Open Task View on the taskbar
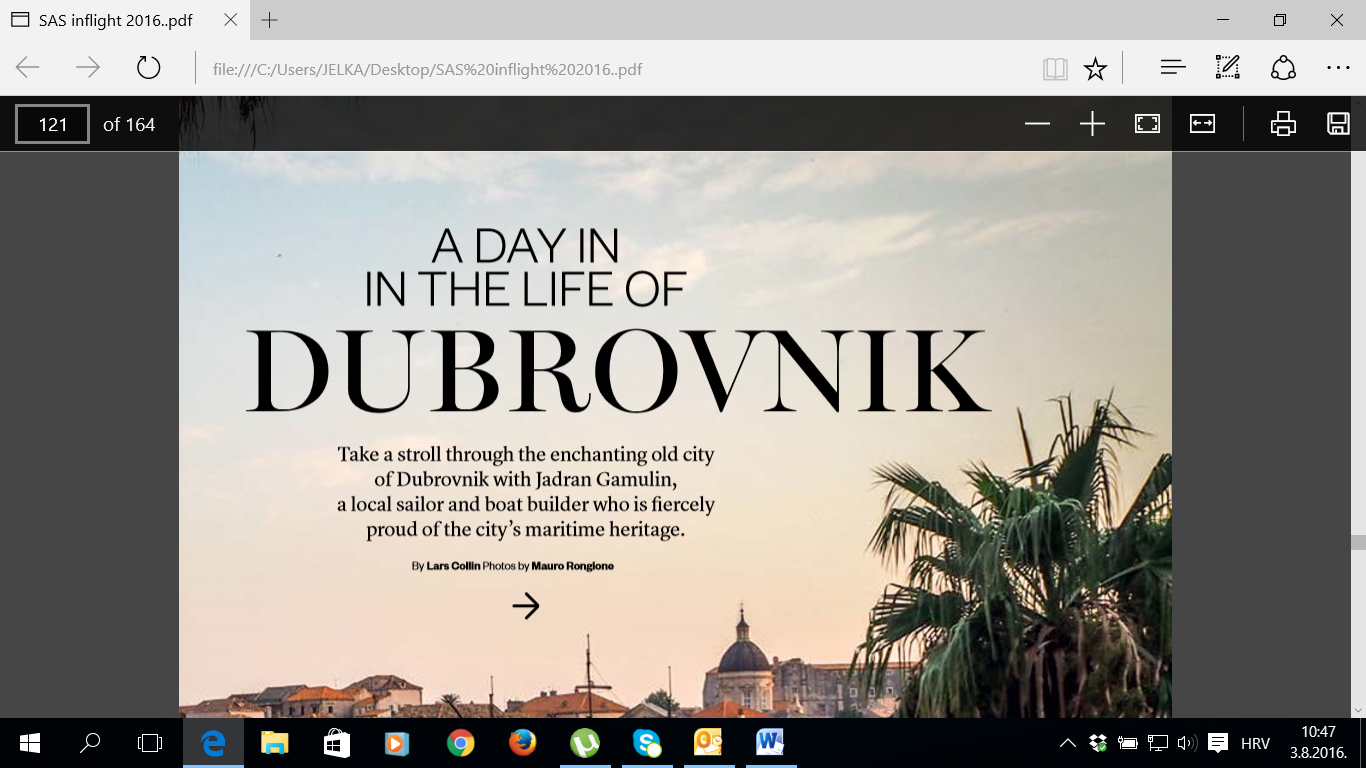This screenshot has width=1366, height=768. pyautogui.click(x=150, y=743)
